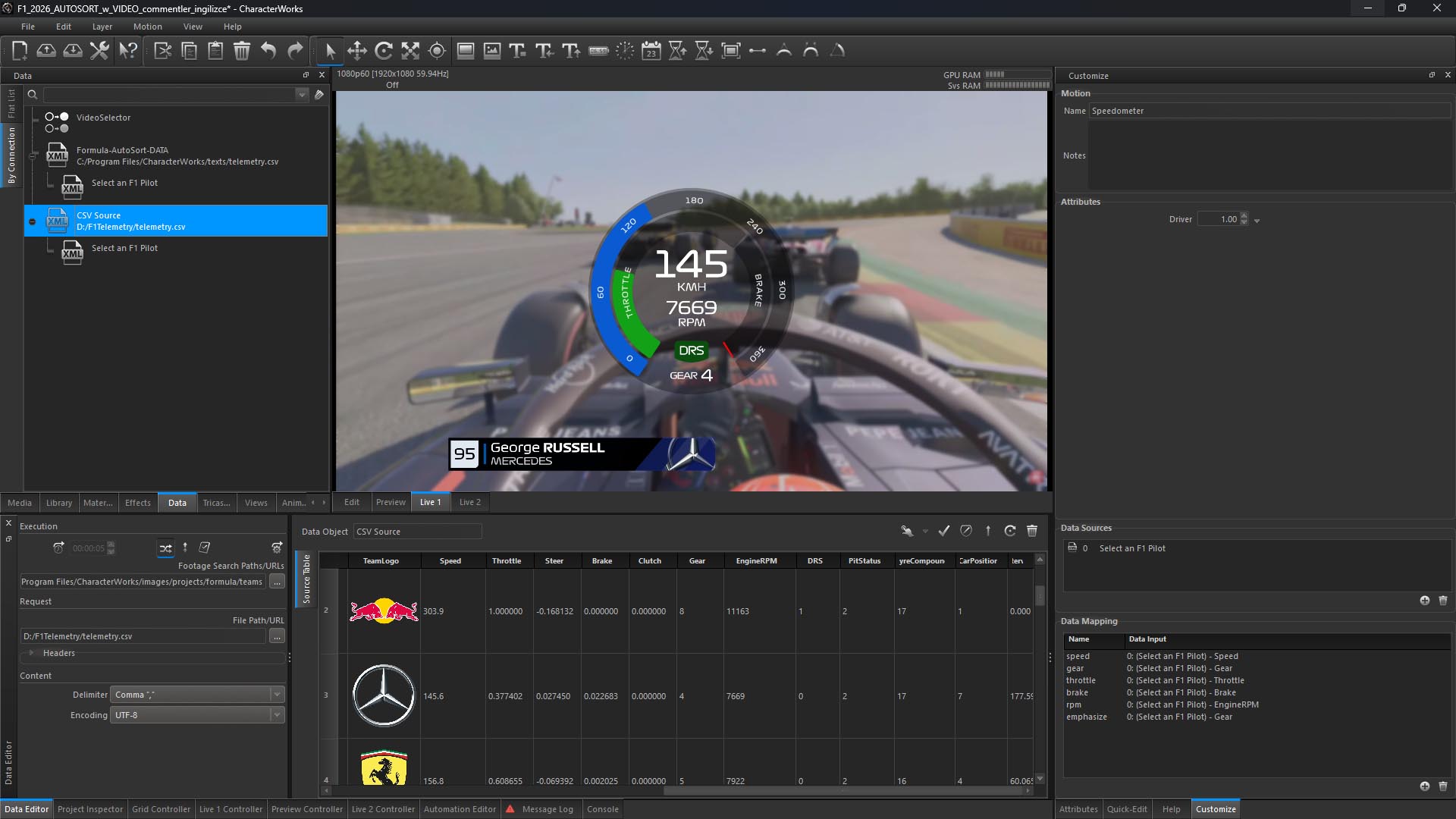Increase the Driver attribute value stepper

point(1244,216)
